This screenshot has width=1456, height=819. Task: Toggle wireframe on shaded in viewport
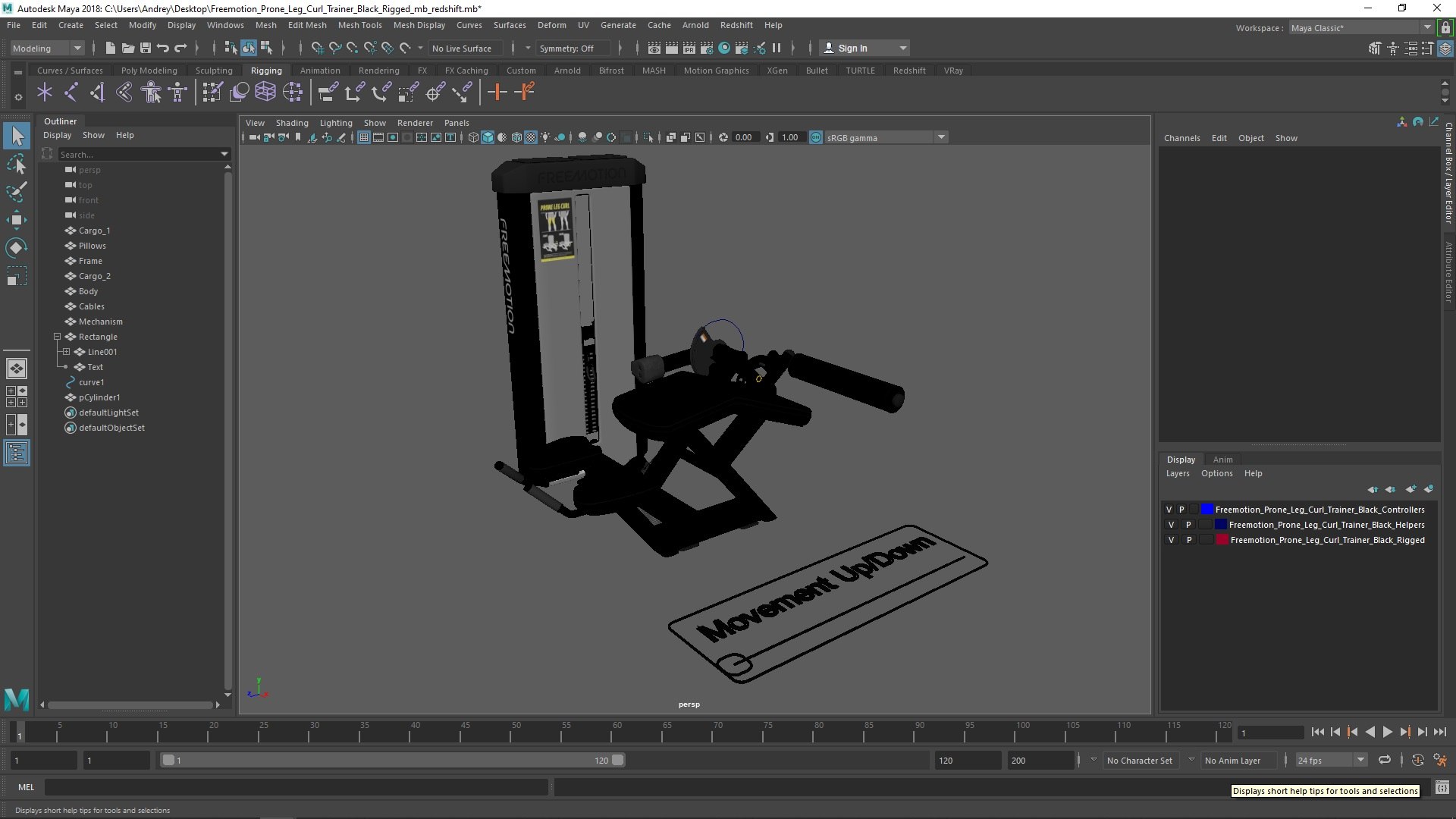(516, 137)
